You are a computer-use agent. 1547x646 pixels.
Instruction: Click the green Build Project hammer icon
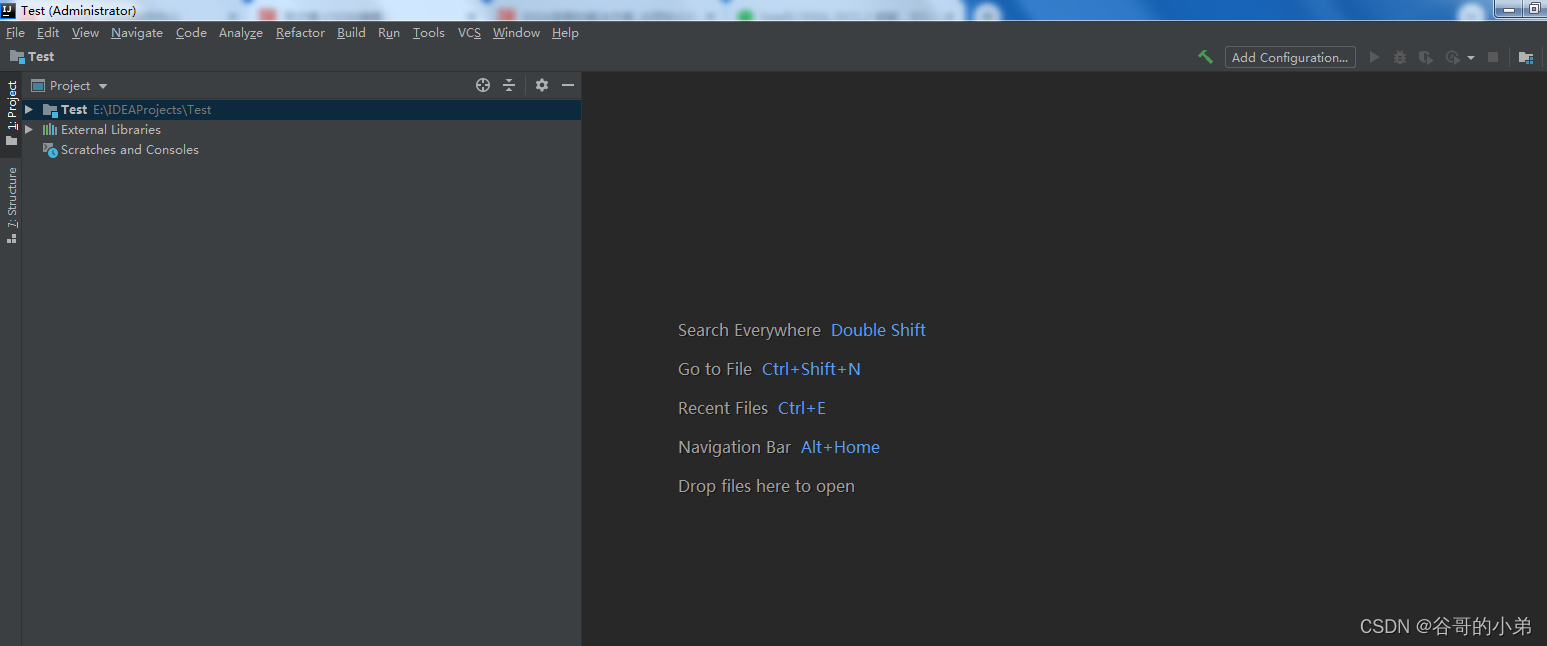click(1205, 57)
